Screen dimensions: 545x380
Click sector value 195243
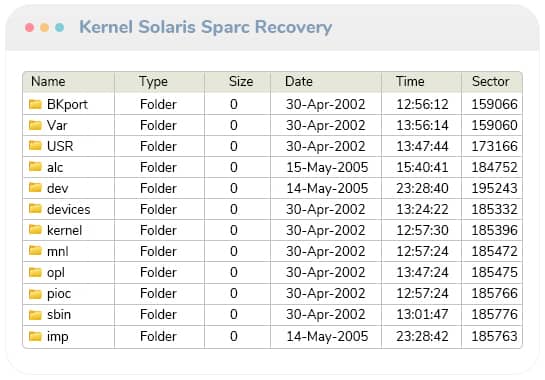pos(494,188)
